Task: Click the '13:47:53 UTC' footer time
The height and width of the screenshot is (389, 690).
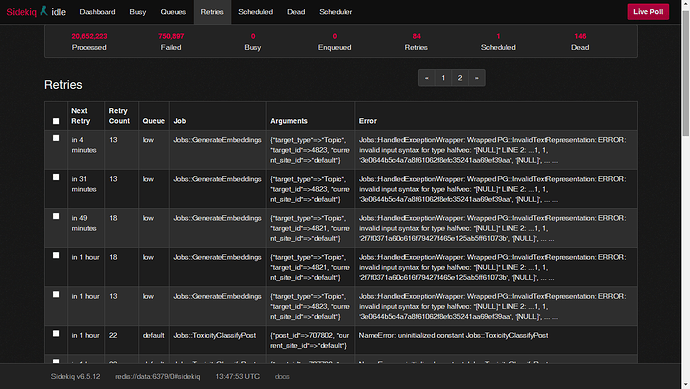Action: [x=238, y=377]
